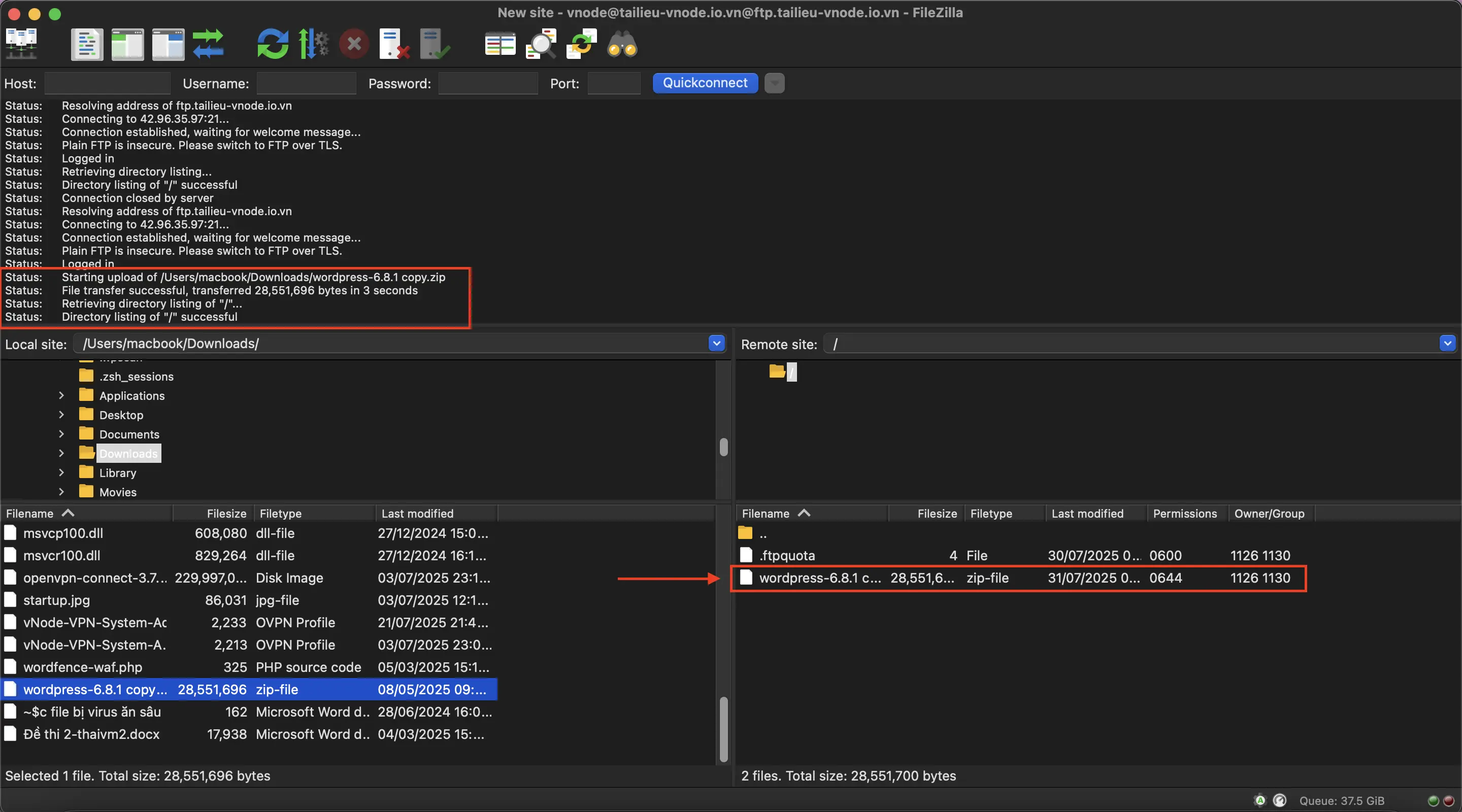Expand the Applications folder in local tree
Viewport: 1462px width, 812px height.
pos(61,395)
